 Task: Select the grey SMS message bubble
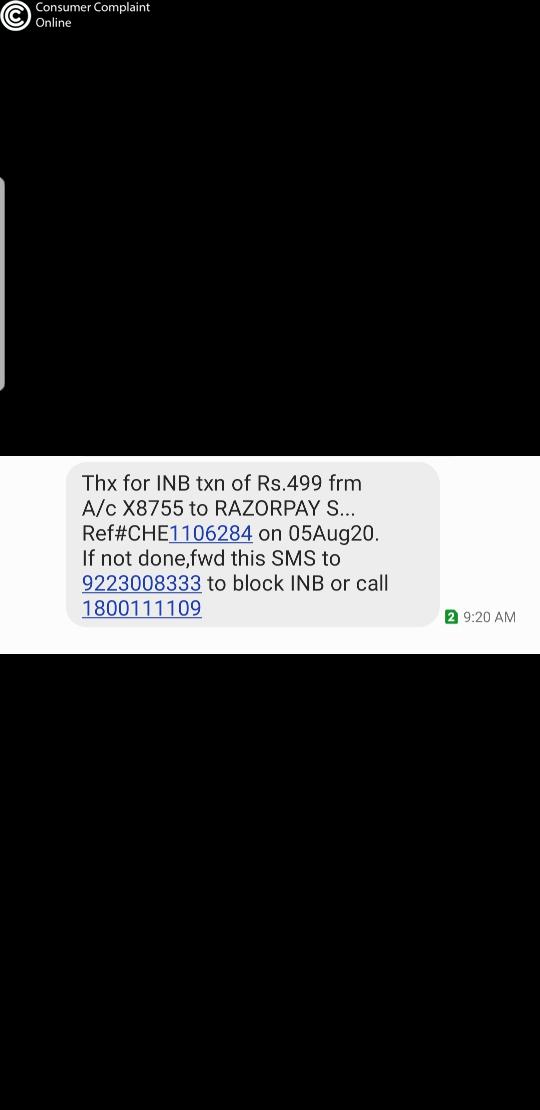point(253,544)
